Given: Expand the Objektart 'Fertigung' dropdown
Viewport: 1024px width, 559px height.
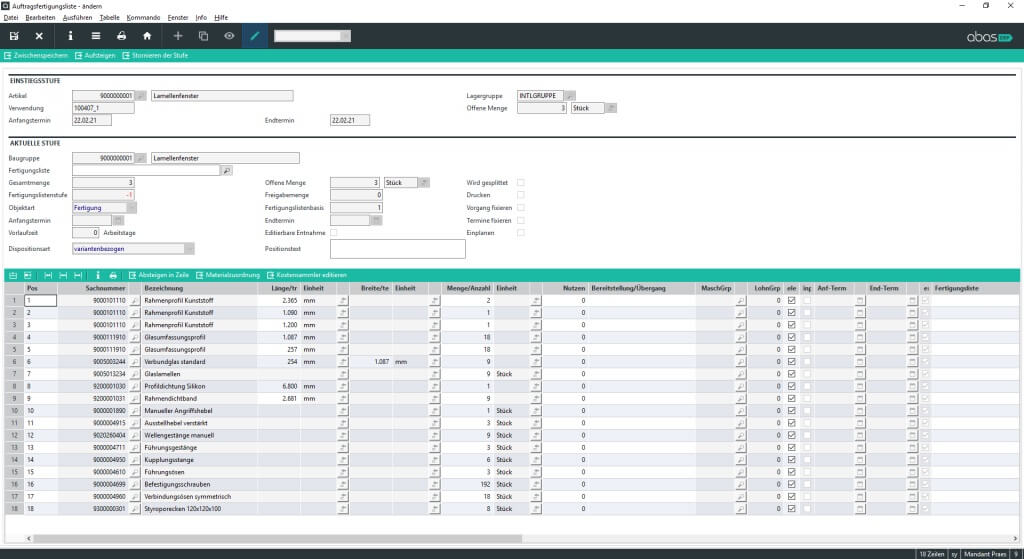Looking at the screenshot, I should click(132, 208).
